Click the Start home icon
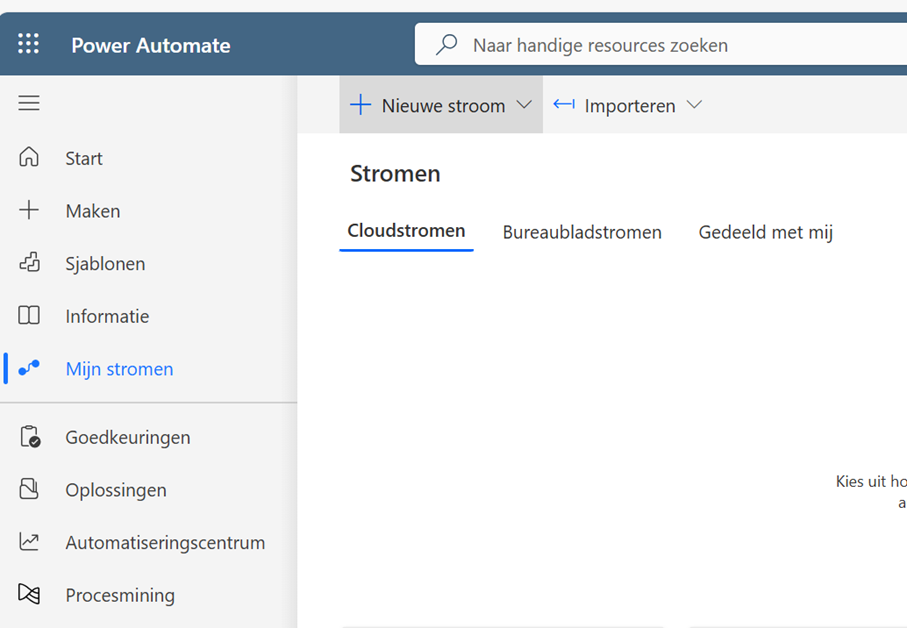 coord(29,157)
